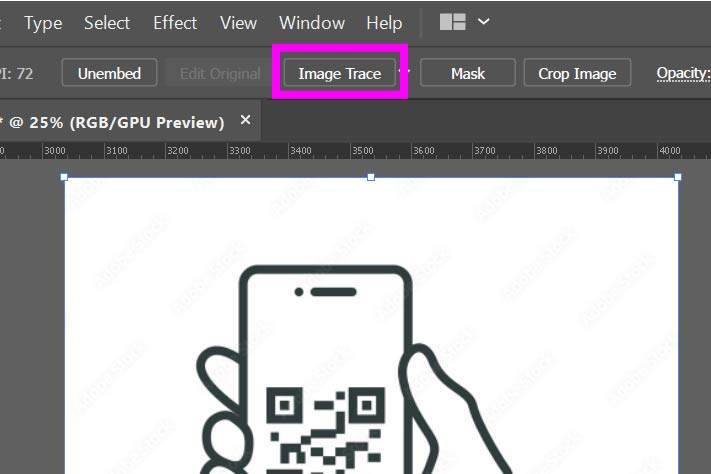Open the Select menu
Screen dimensions: 711x474
tap(107, 23)
